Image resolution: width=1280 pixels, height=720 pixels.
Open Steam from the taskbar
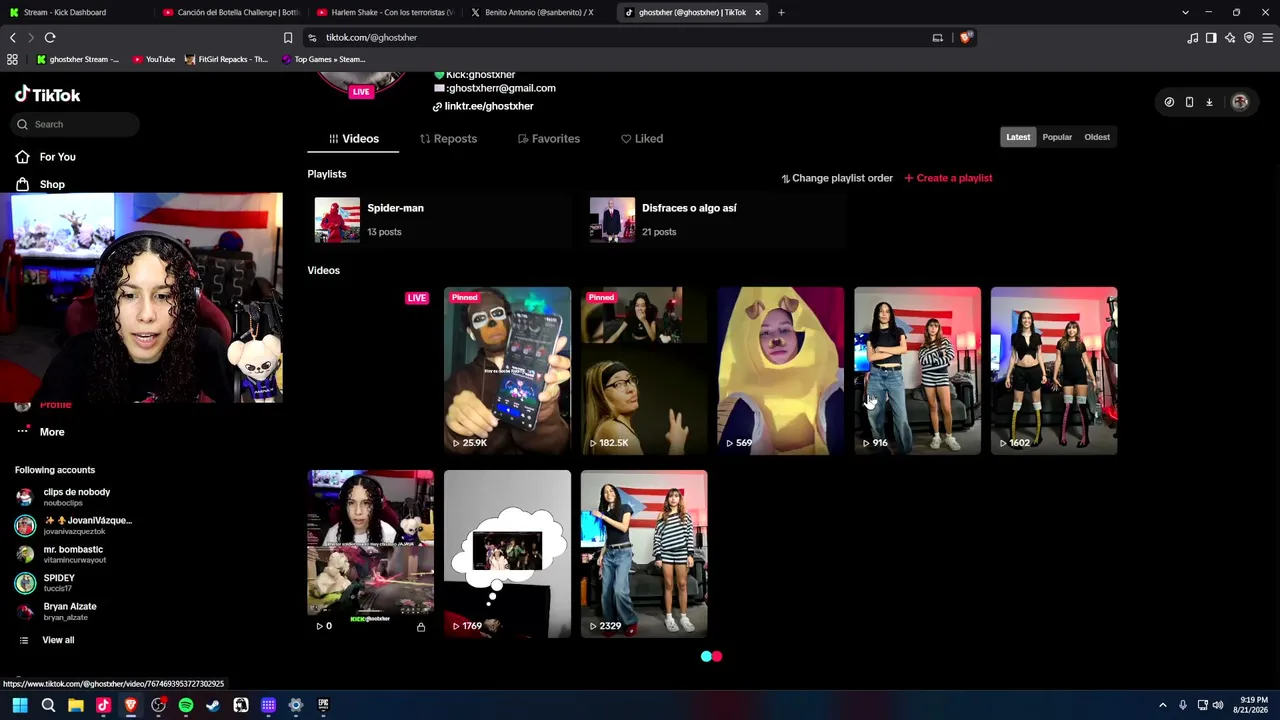213,705
